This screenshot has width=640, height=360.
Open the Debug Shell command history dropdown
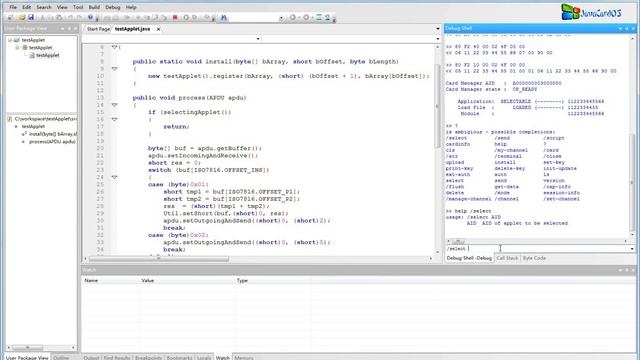[x=632, y=249]
